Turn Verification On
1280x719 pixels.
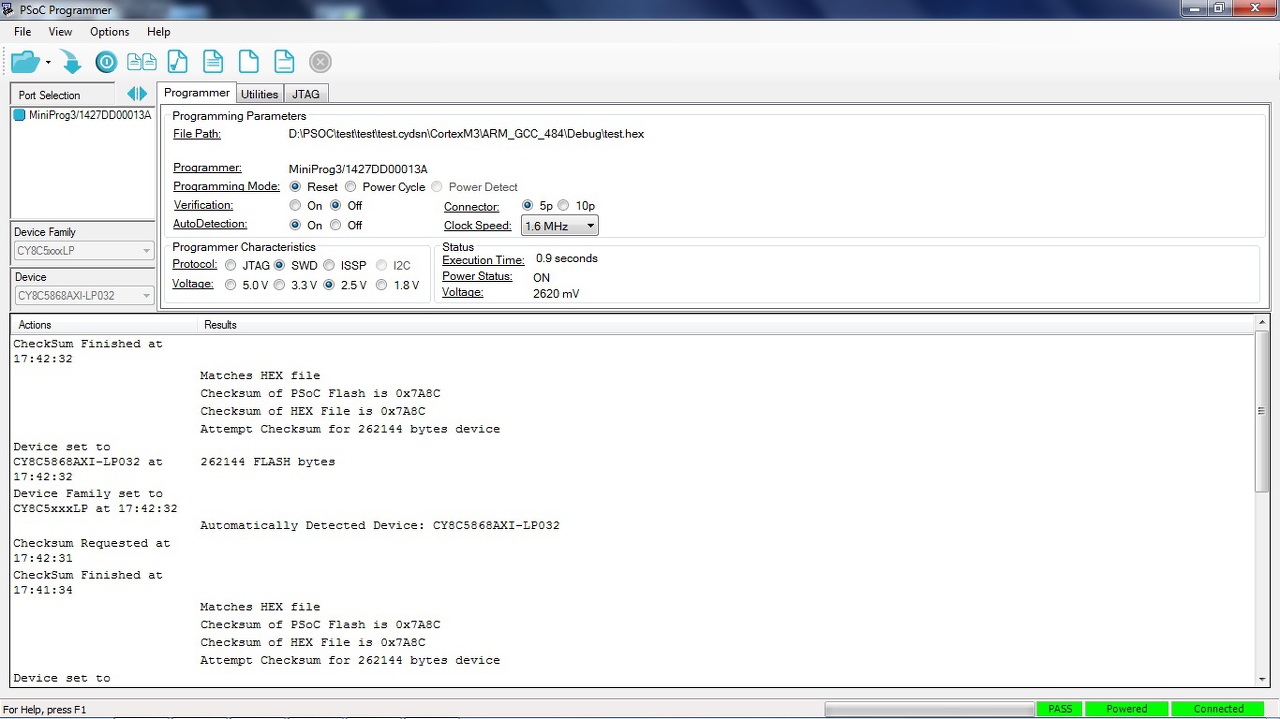(295, 206)
